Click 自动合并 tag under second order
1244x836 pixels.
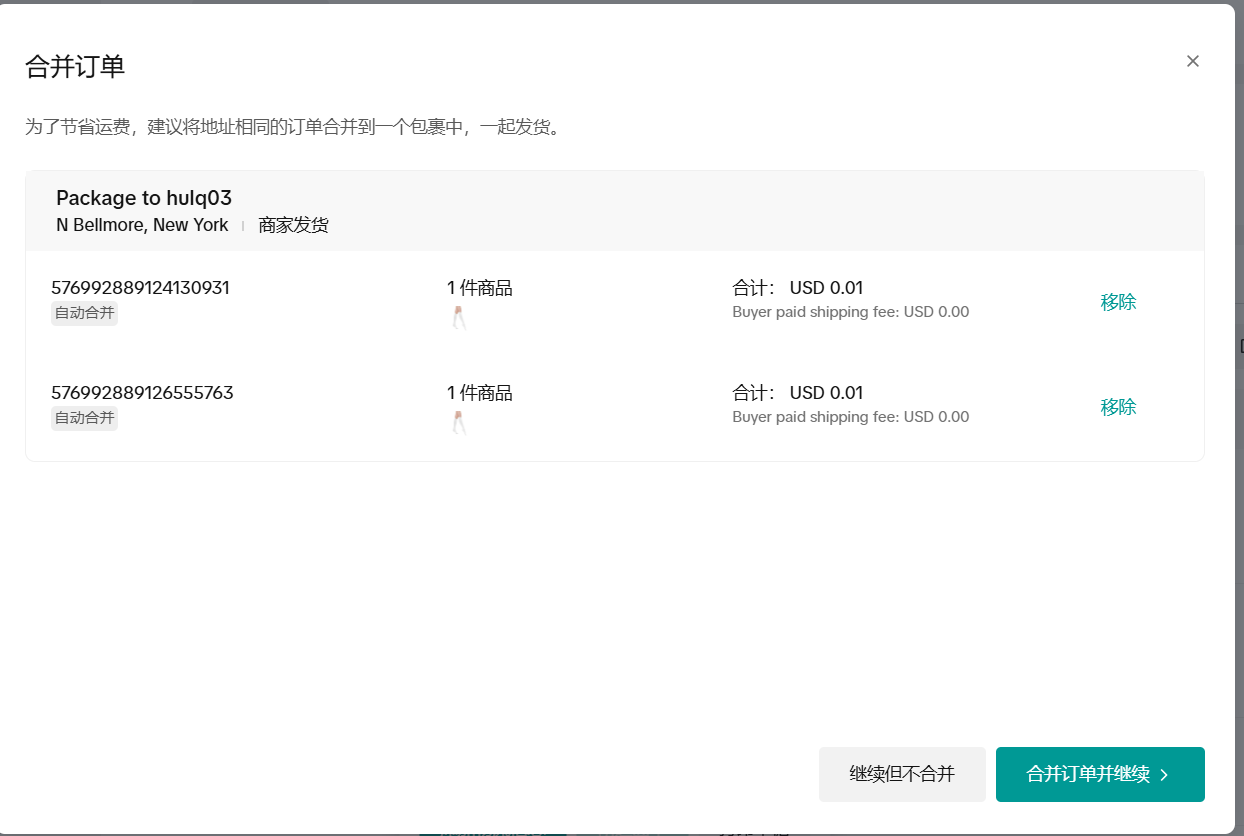(84, 419)
